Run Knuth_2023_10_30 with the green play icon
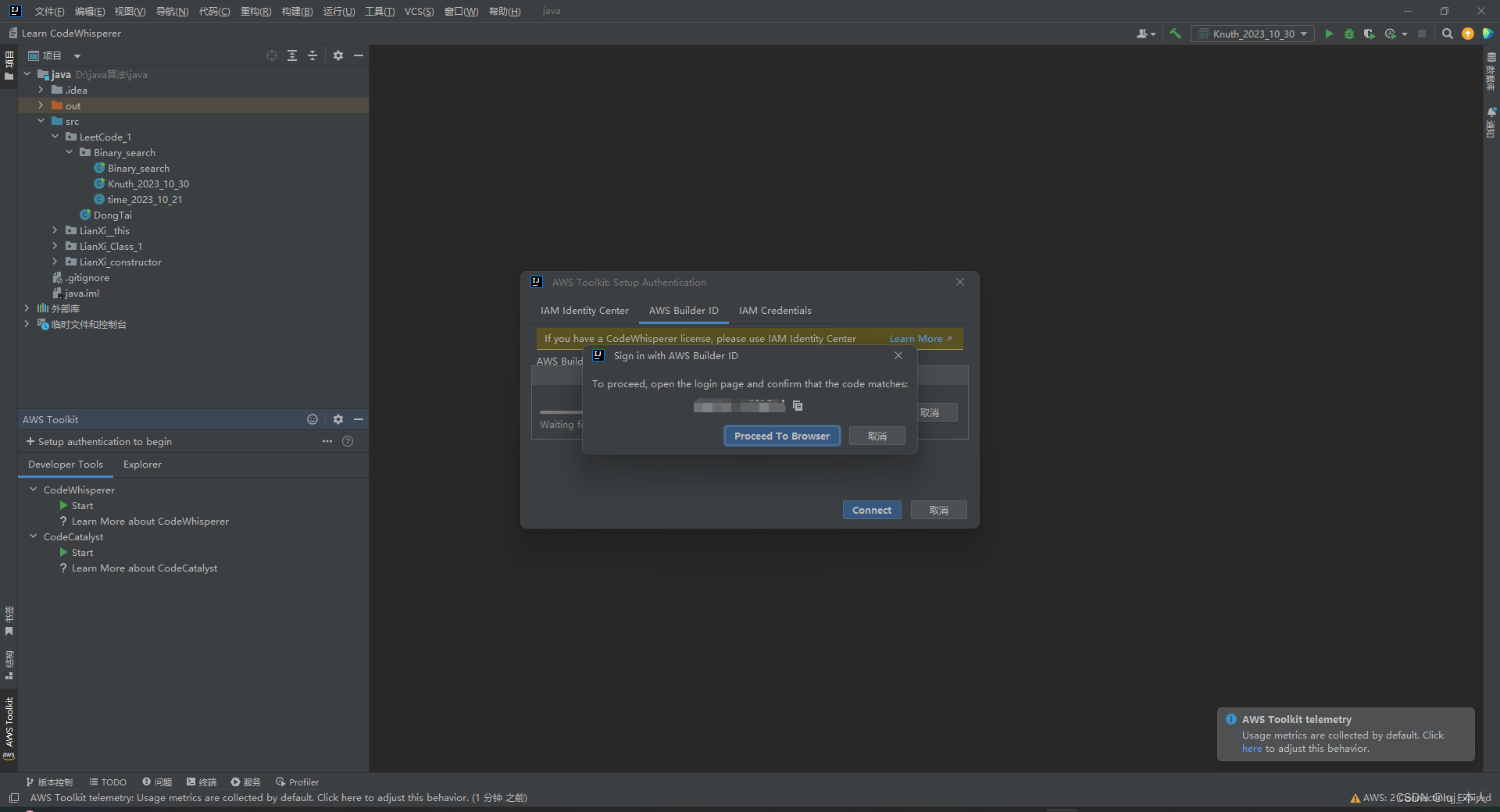The width and height of the screenshot is (1500, 812). [1329, 34]
